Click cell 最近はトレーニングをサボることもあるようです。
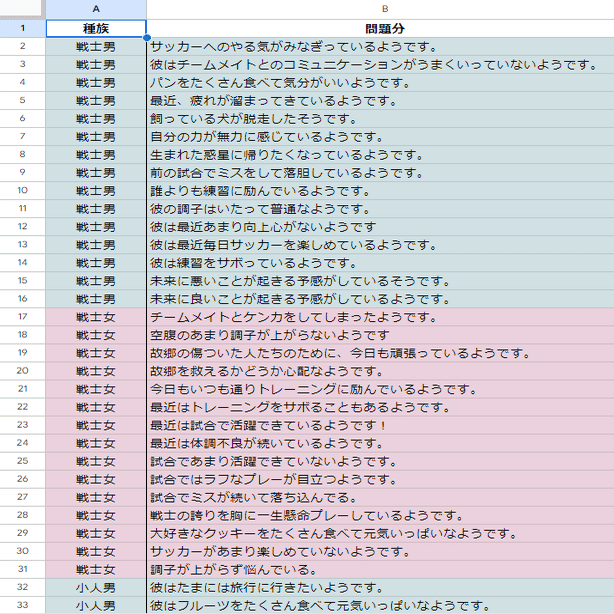 pos(380,407)
